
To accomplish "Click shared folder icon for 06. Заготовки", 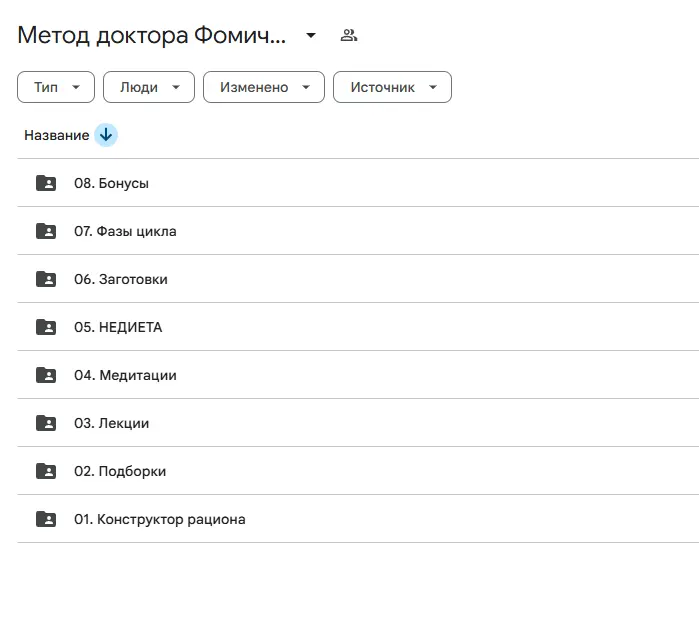I will pos(46,279).
